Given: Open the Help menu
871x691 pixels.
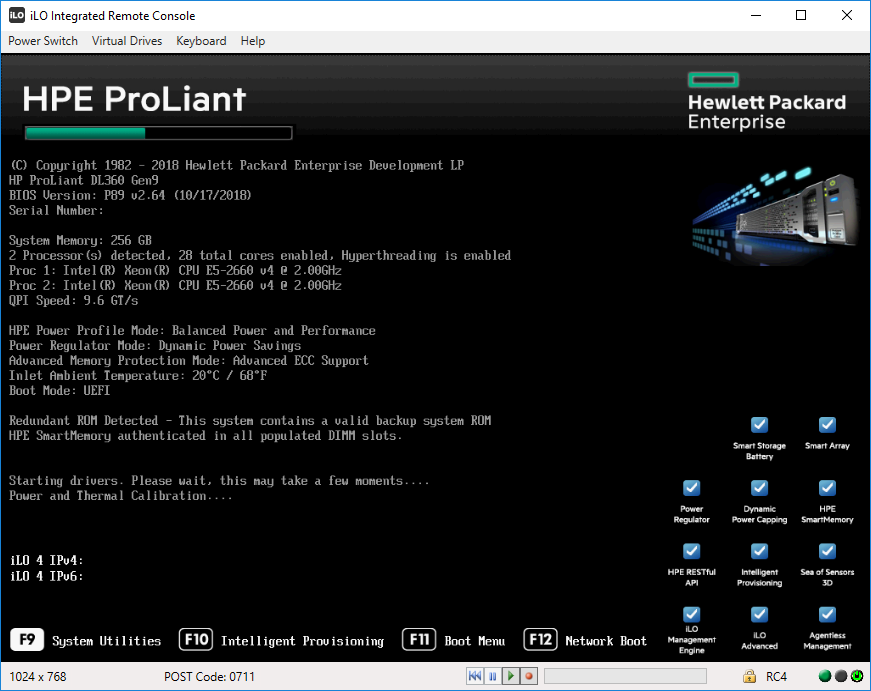Looking at the screenshot, I should 253,41.
